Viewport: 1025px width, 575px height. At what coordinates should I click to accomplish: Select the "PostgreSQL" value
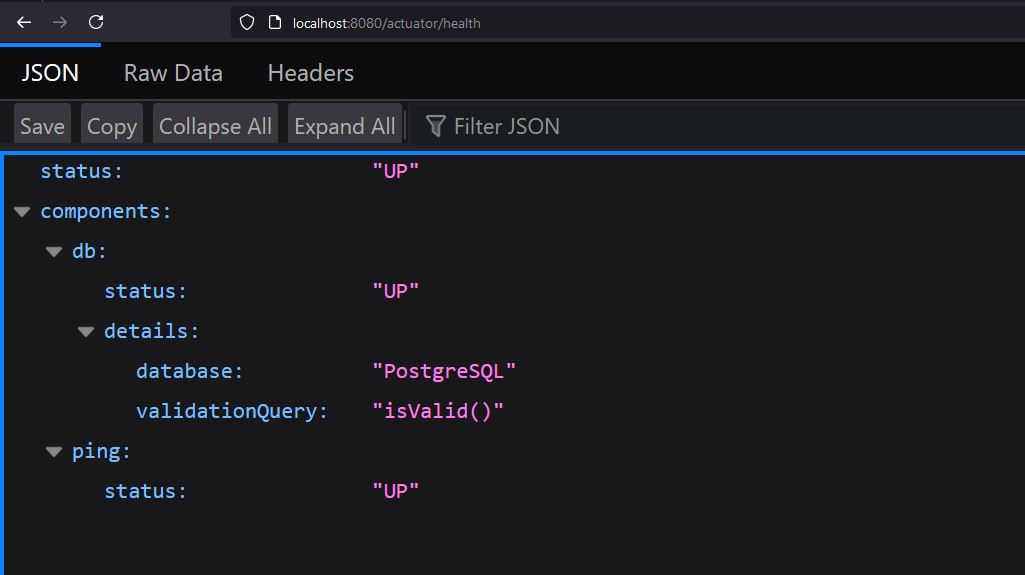coord(444,372)
